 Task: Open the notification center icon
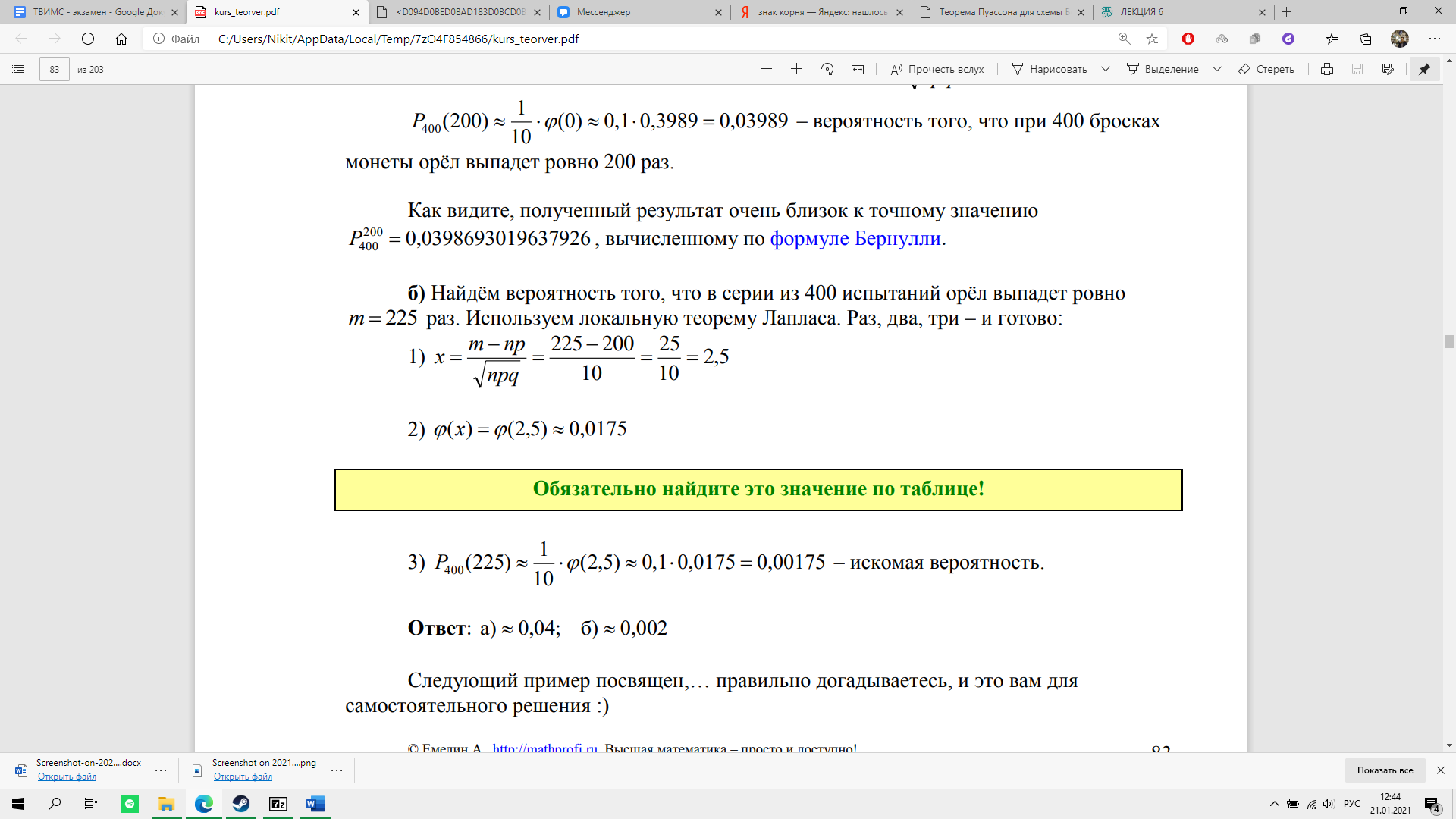1432,805
